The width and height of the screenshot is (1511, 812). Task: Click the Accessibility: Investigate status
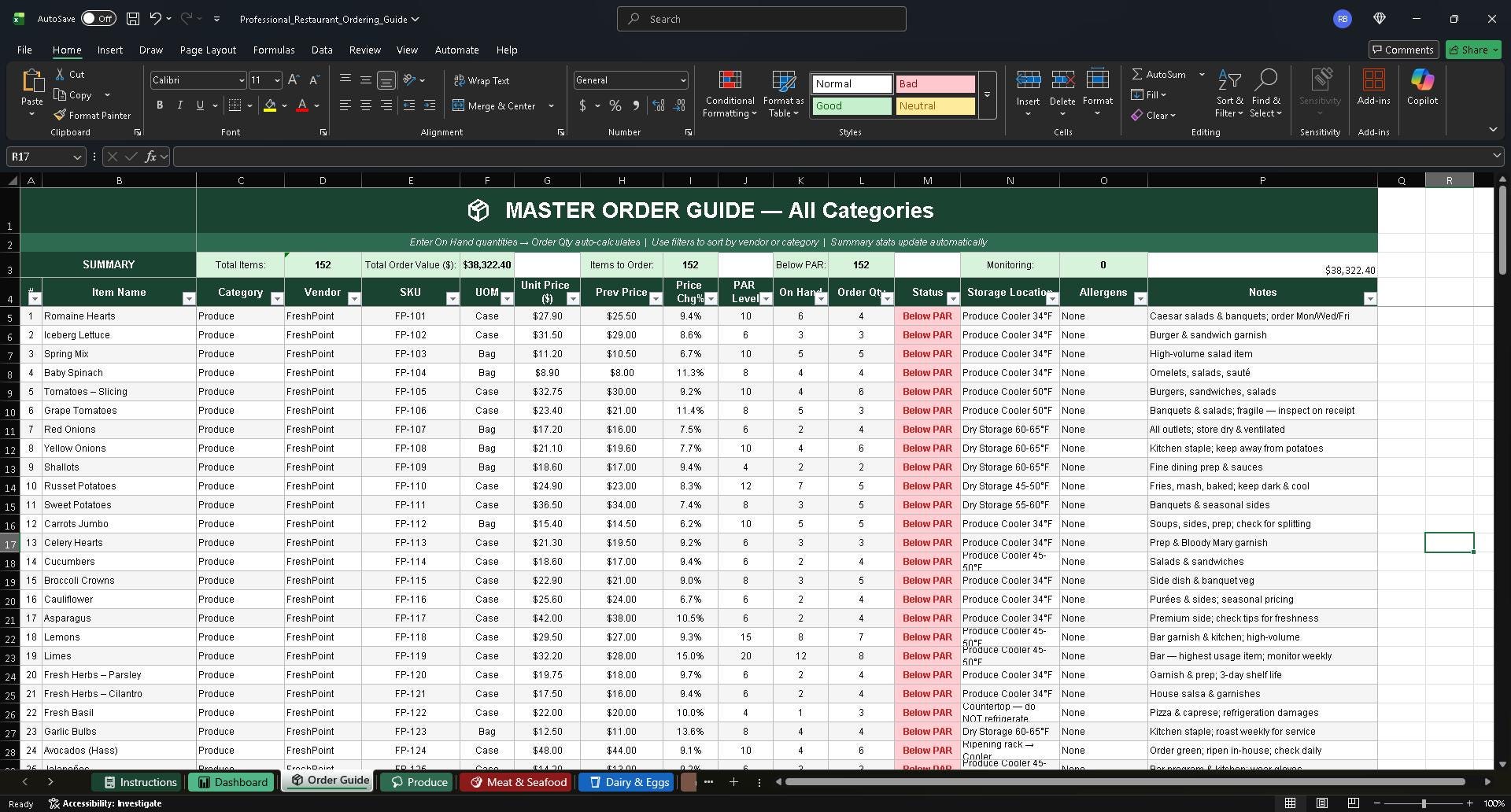point(105,803)
